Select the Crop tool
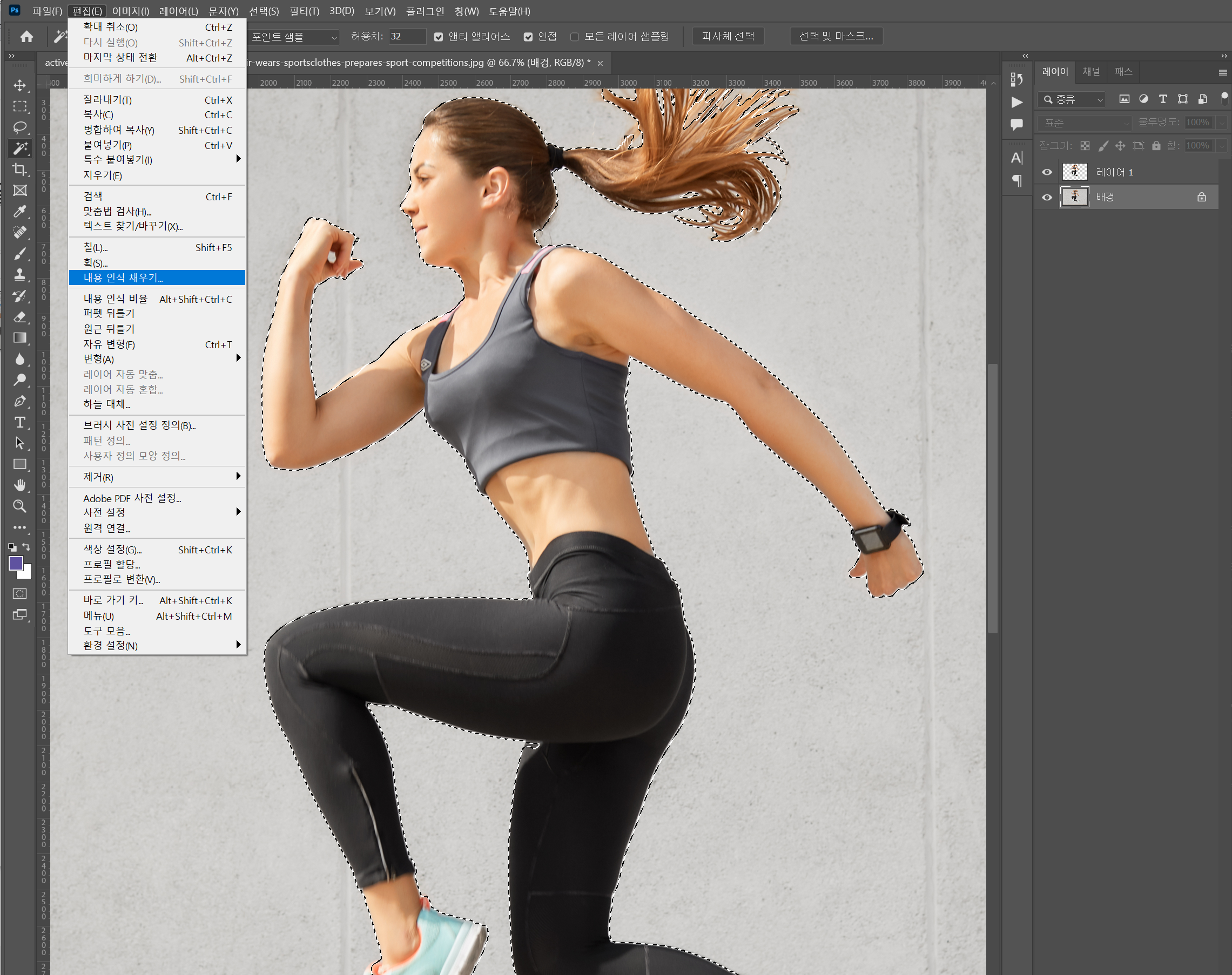This screenshot has height=975, width=1232. coord(20,170)
